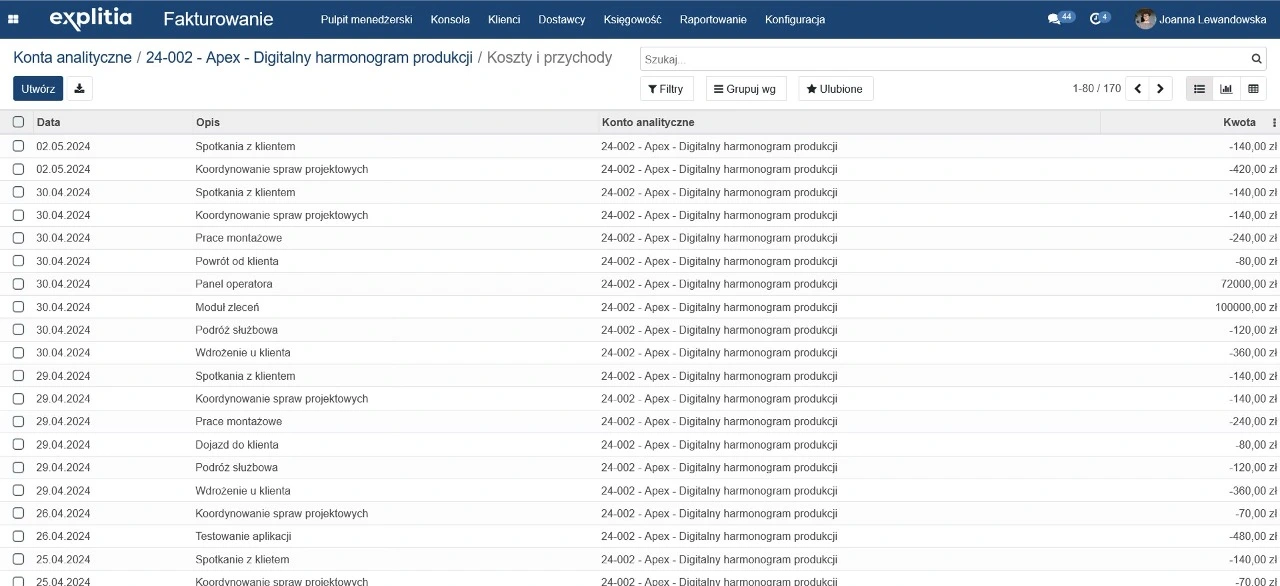This screenshot has height=586, width=1280.
Task: Select the 02.05.2024 Koordynowanie spraw projektowych row checkbox
Action: (18, 169)
